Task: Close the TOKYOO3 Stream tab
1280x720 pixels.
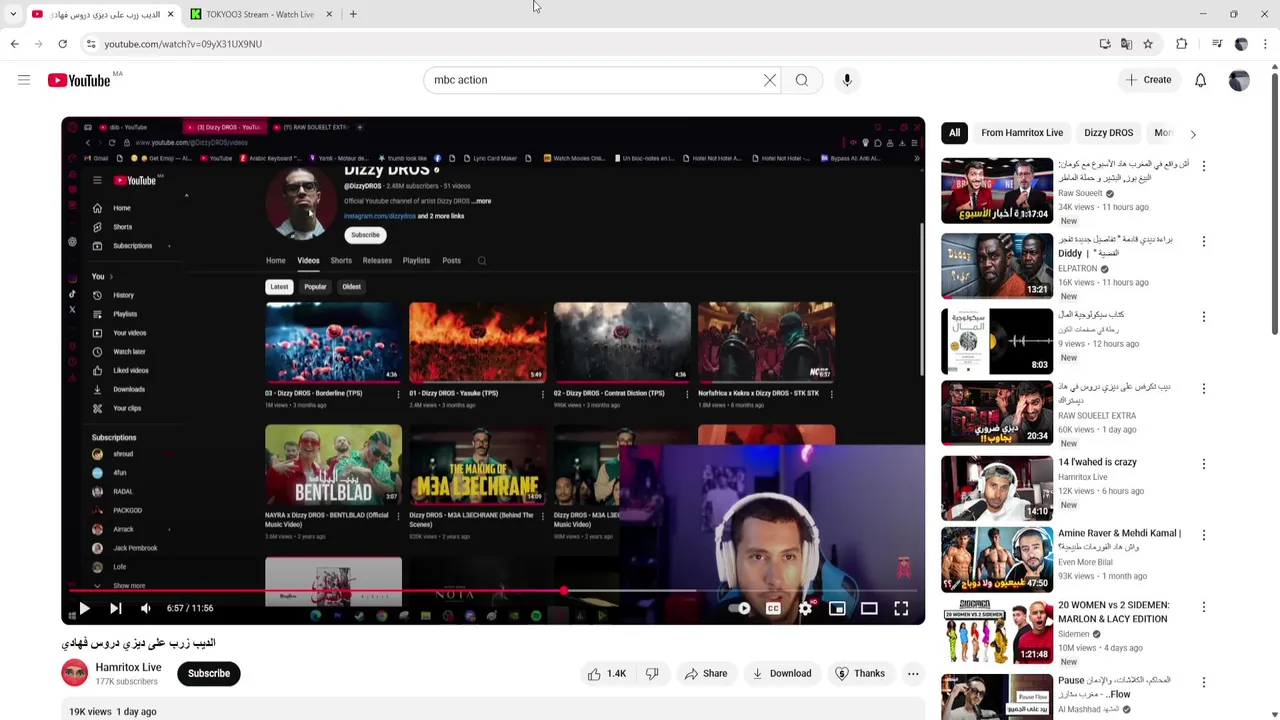Action: point(328,14)
